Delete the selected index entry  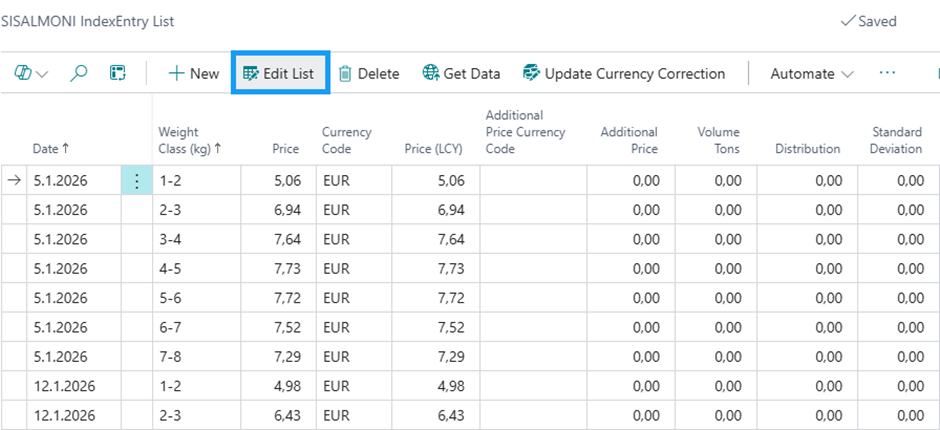coord(369,74)
